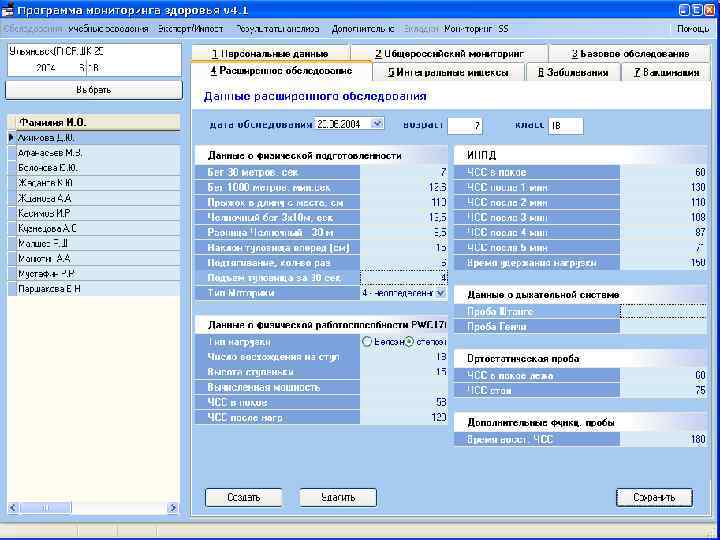Open the Мониторинг SS menu
Image resolution: width=720 pixels, height=540 pixels.
476,28
